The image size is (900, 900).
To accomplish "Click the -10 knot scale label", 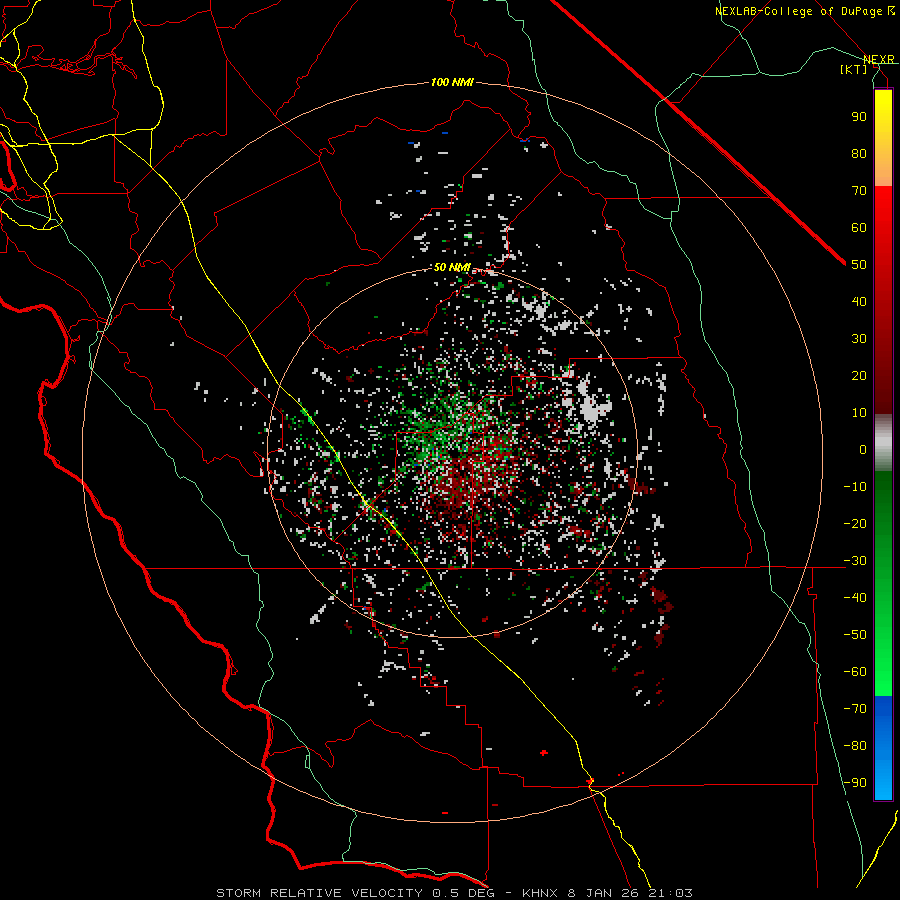I will [x=855, y=487].
